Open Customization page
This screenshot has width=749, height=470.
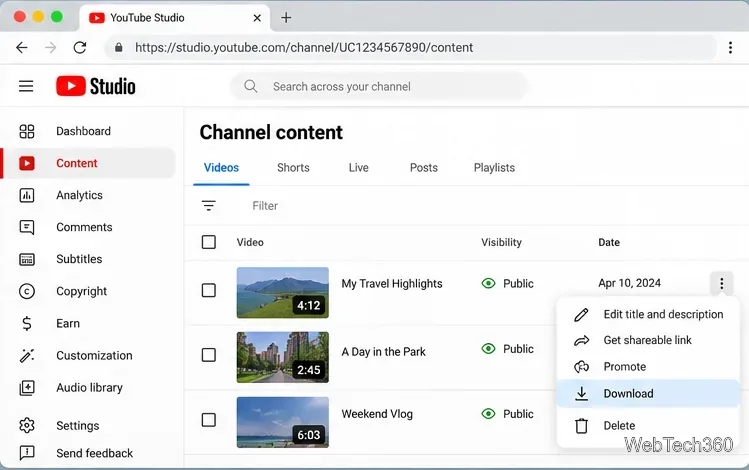click(94, 355)
